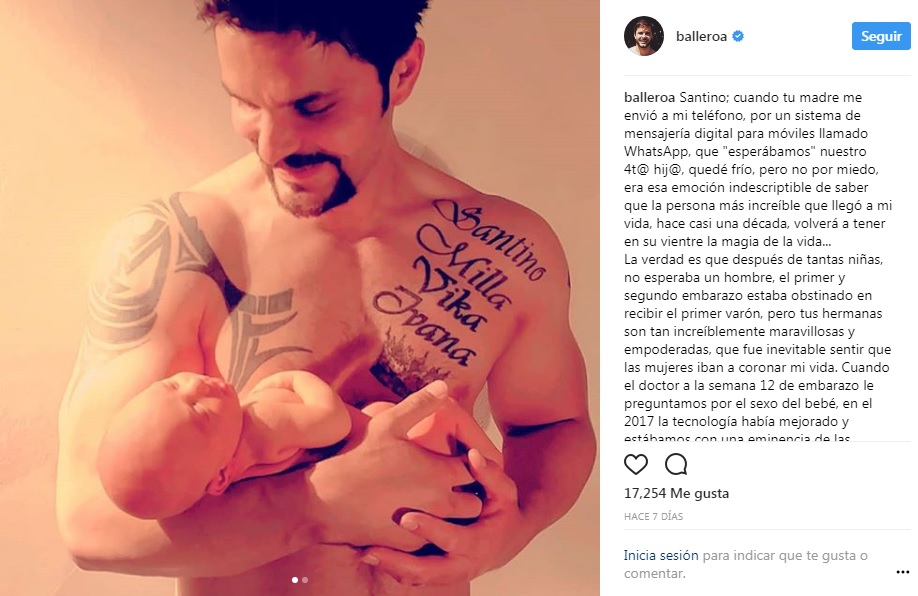This screenshot has width=918, height=596.
Task: Open balleroa username in the post header
Action: tap(701, 36)
